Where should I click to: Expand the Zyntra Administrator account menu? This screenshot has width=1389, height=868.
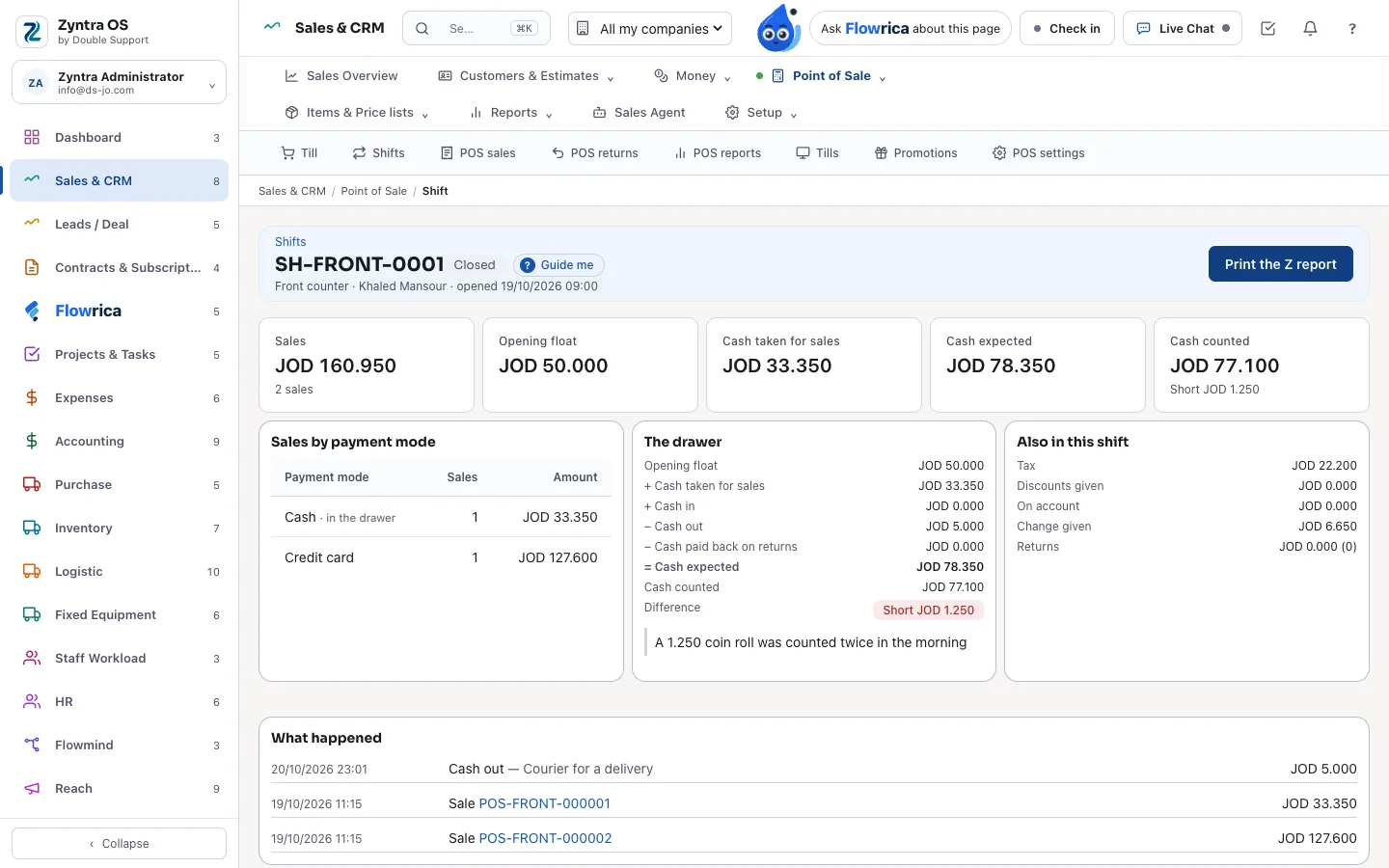120,83
